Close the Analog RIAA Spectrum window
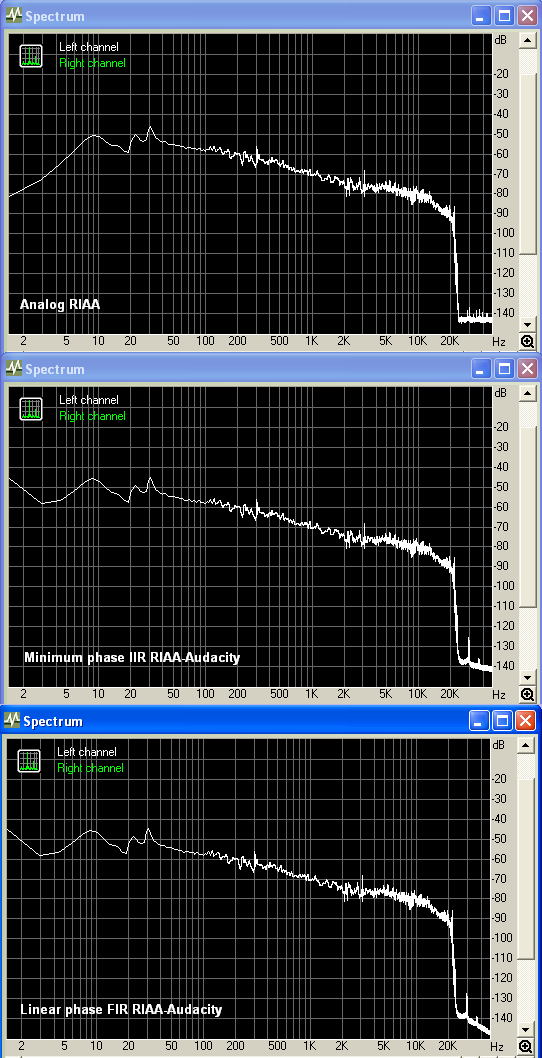Viewport: 542px width, 1058px height. (526, 16)
